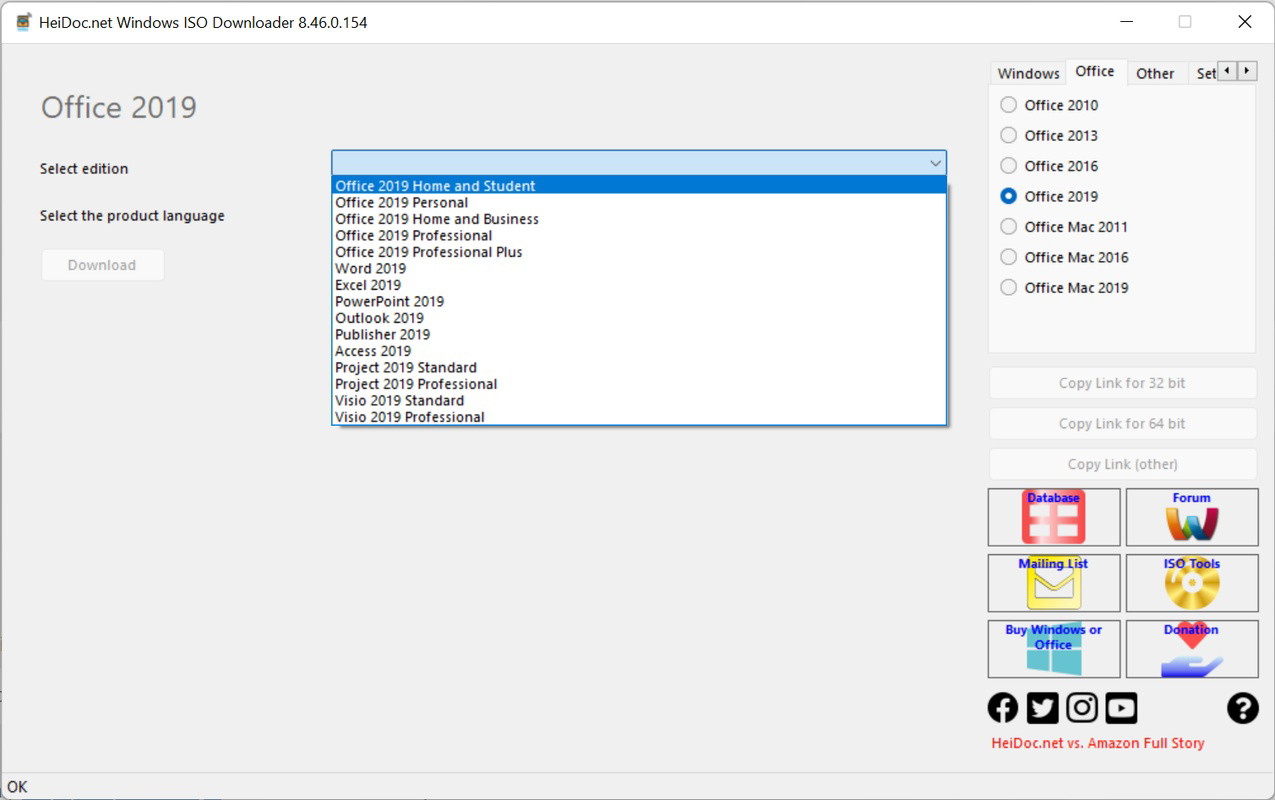The width and height of the screenshot is (1275, 800).
Task: Open HeiDoc.net vs. Amazon Full Story link
Action: tap(1097, 743)
